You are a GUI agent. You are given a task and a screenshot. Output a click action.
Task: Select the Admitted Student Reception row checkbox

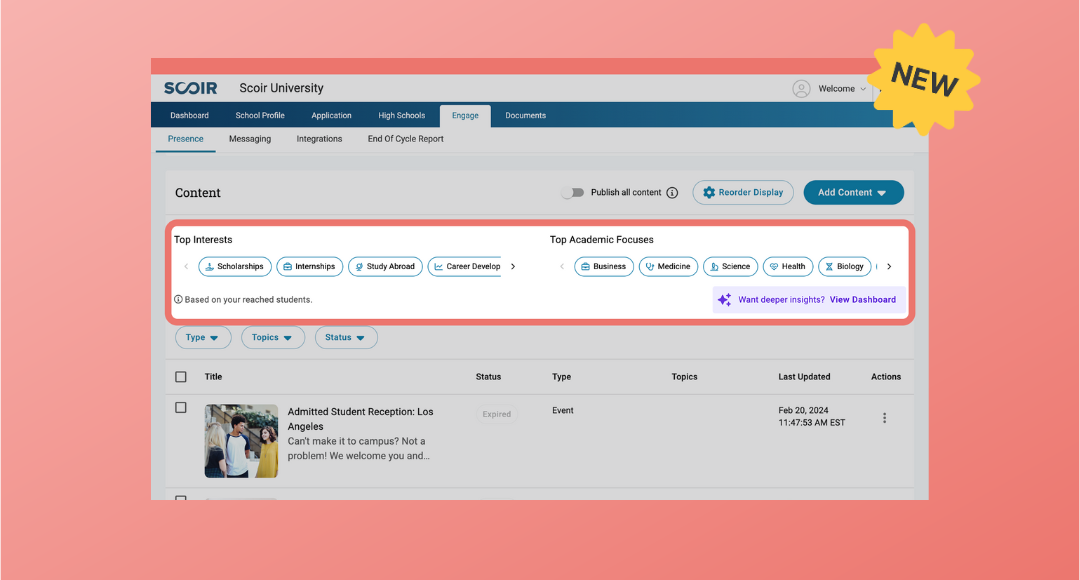pos(181,408)
